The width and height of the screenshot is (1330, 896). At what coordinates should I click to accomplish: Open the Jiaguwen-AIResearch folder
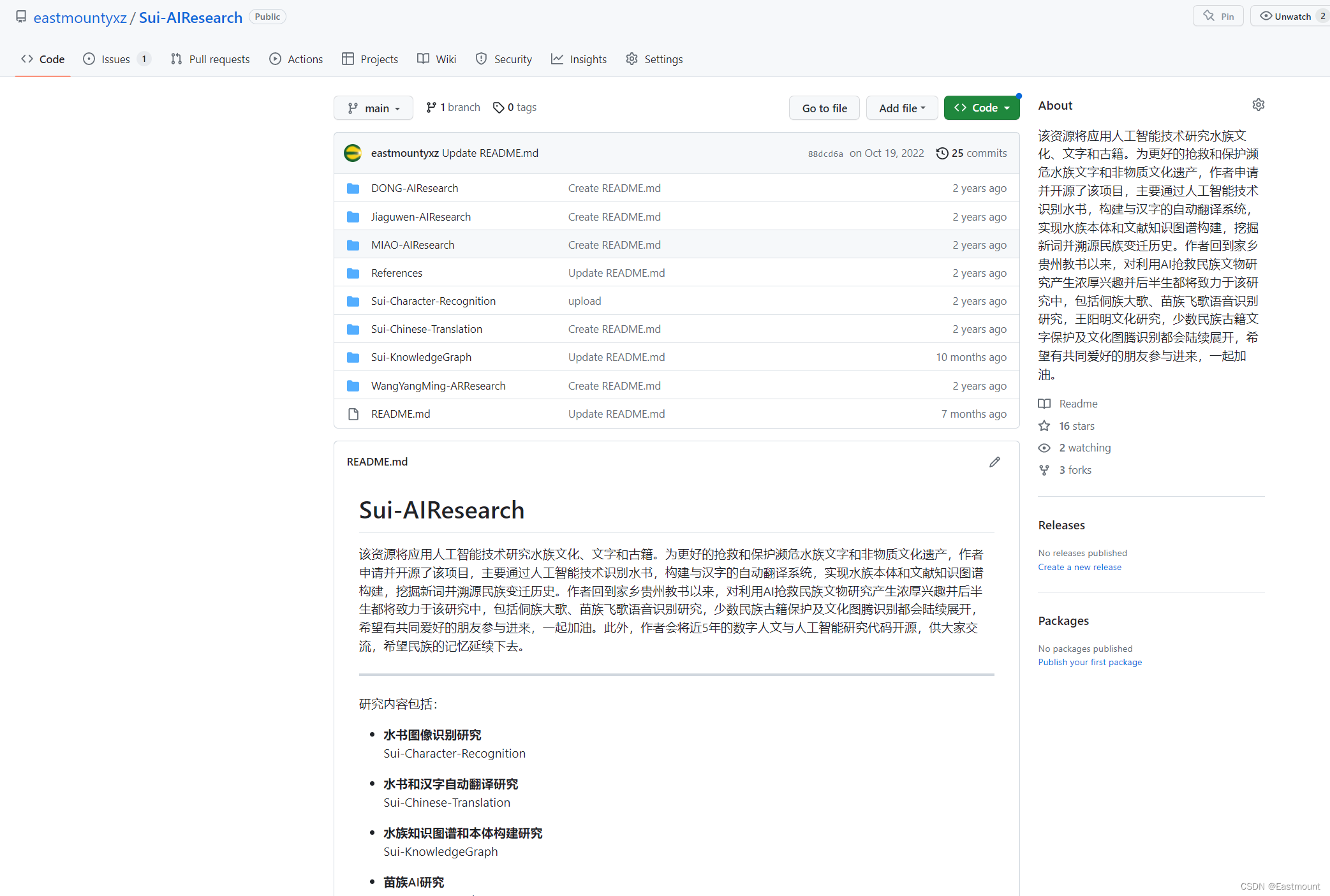coord(421,217)
